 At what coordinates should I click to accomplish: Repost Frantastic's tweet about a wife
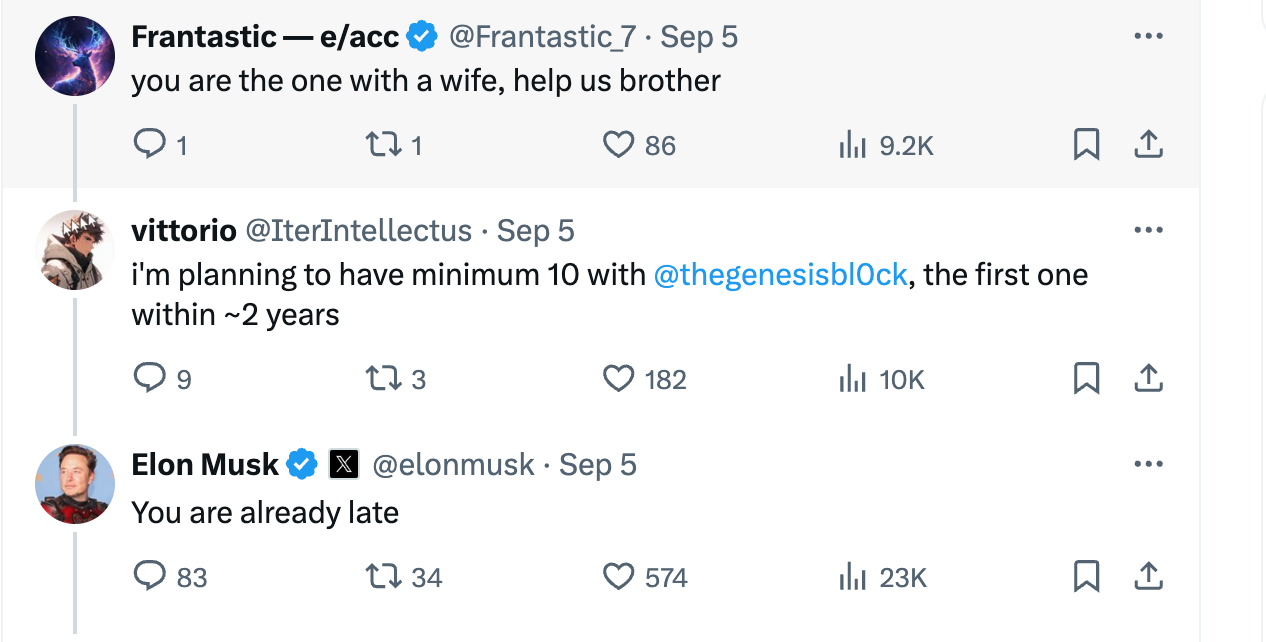coord(379,146)
